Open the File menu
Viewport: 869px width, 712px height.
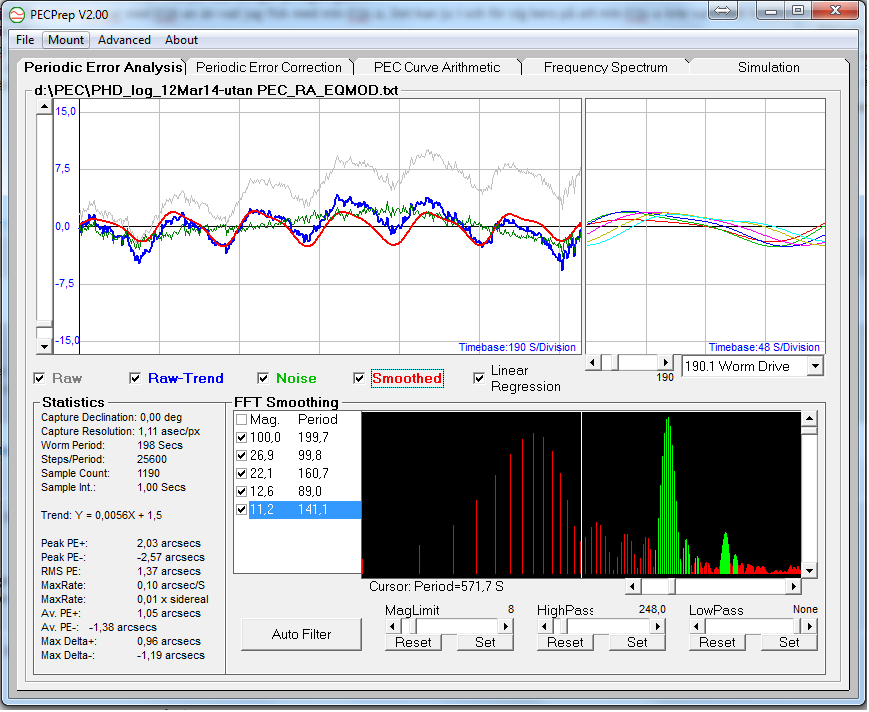[x=25, y=40]
